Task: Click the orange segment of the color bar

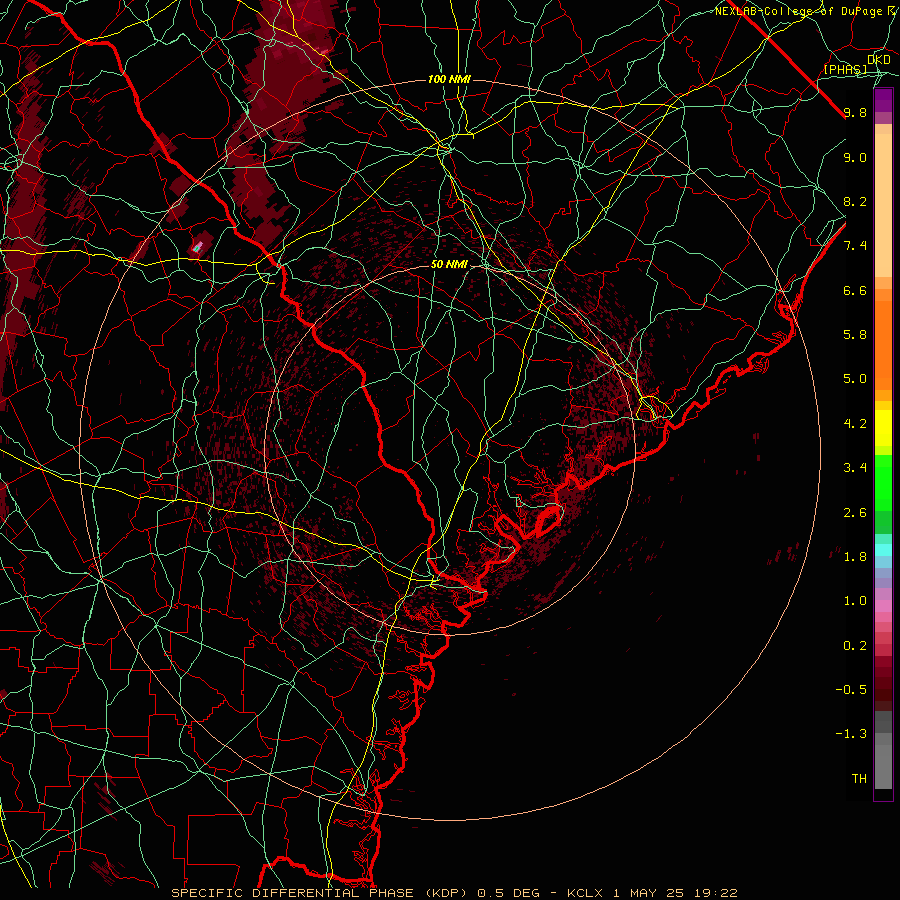Action: (x=883, y=344)
